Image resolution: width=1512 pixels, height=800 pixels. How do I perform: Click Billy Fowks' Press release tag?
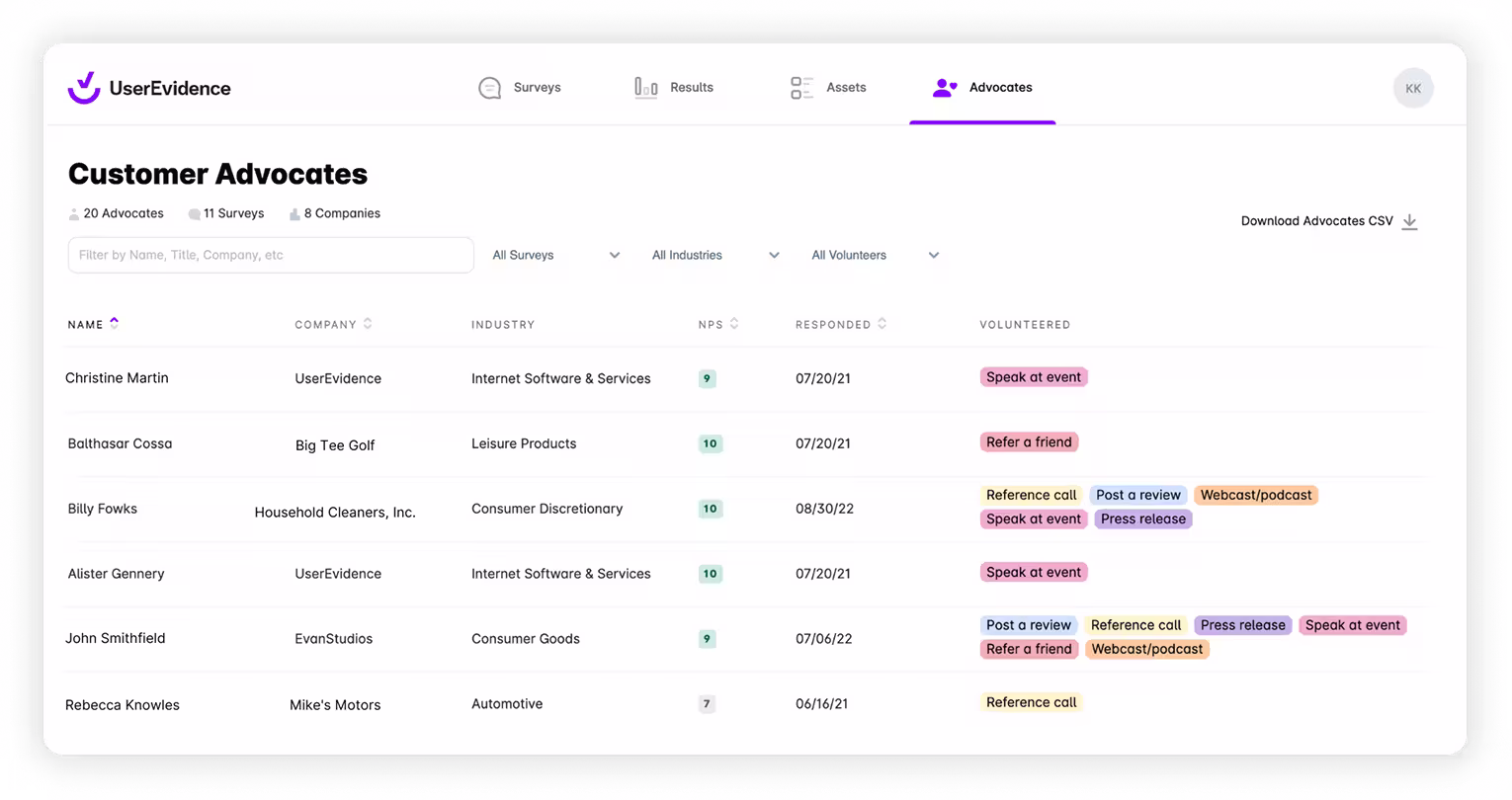pos(1143,519)
